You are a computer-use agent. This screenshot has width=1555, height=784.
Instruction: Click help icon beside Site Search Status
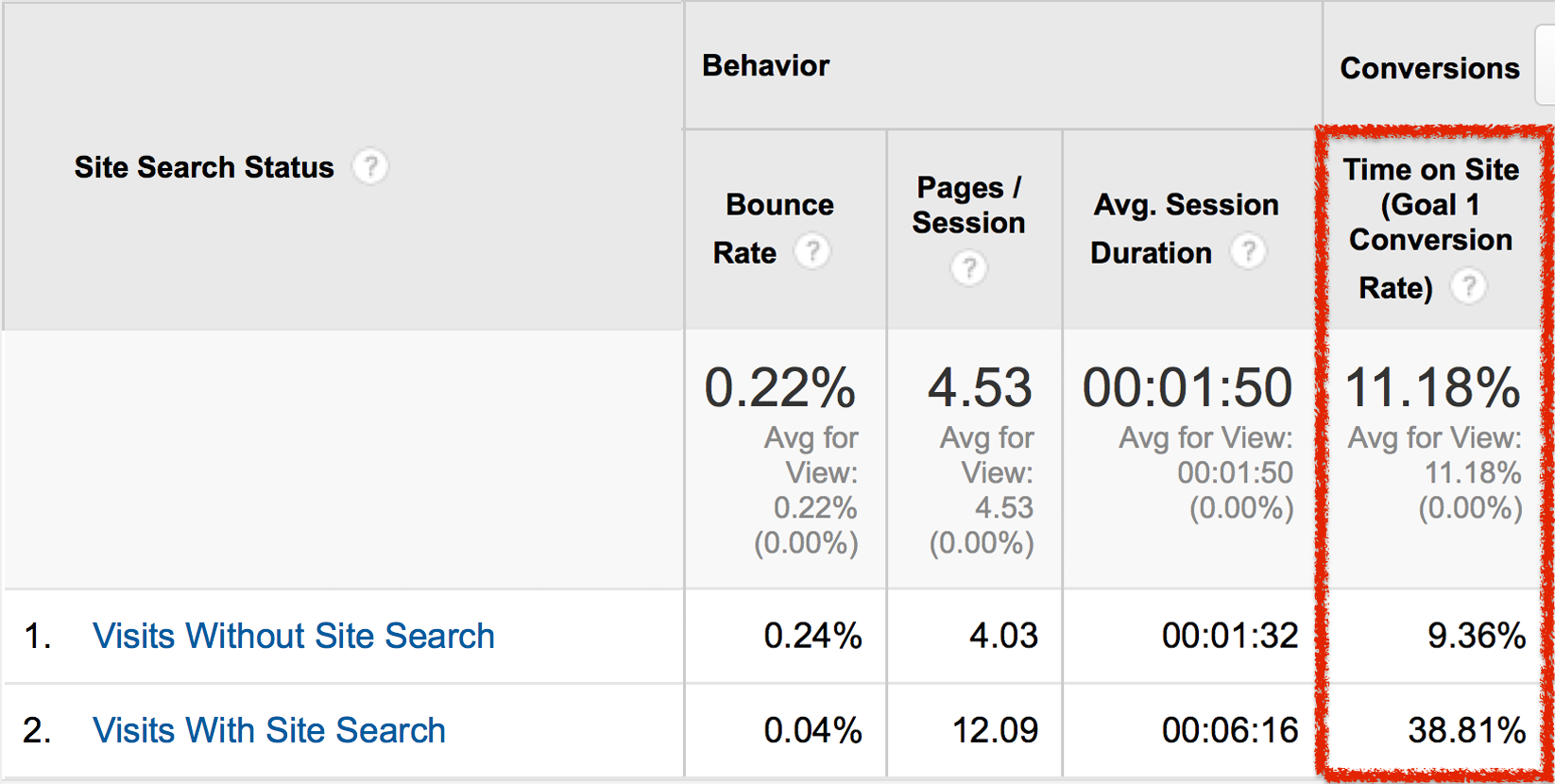370,167
